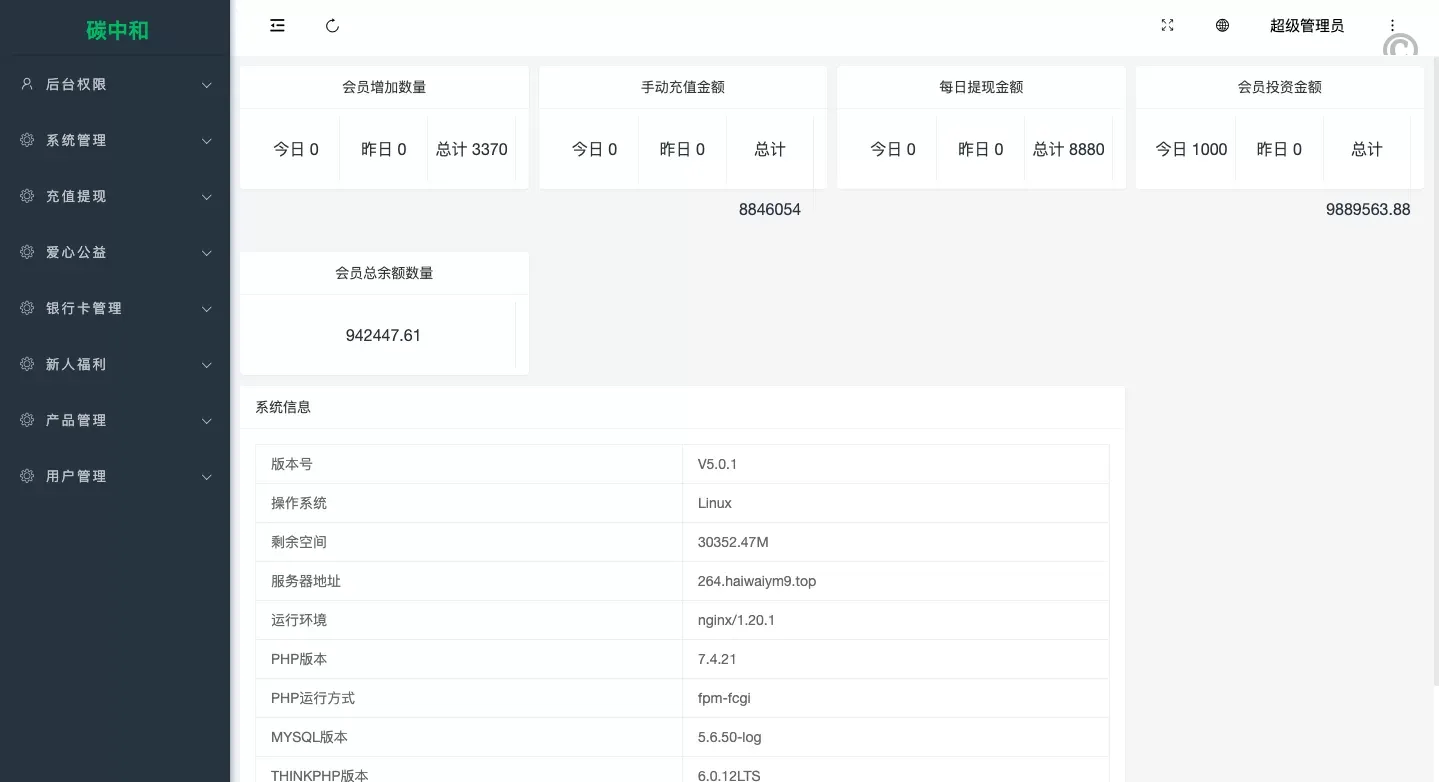Click the refresh icon in top bar
Viewport: 1439px width, 782px height.
(x=333, y=26)
